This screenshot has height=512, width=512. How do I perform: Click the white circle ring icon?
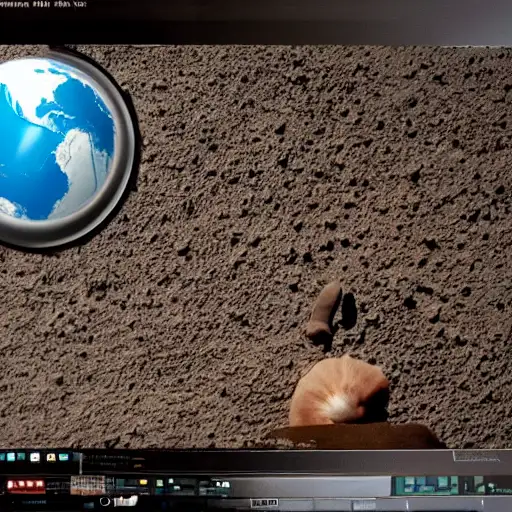tap(105, 501)
